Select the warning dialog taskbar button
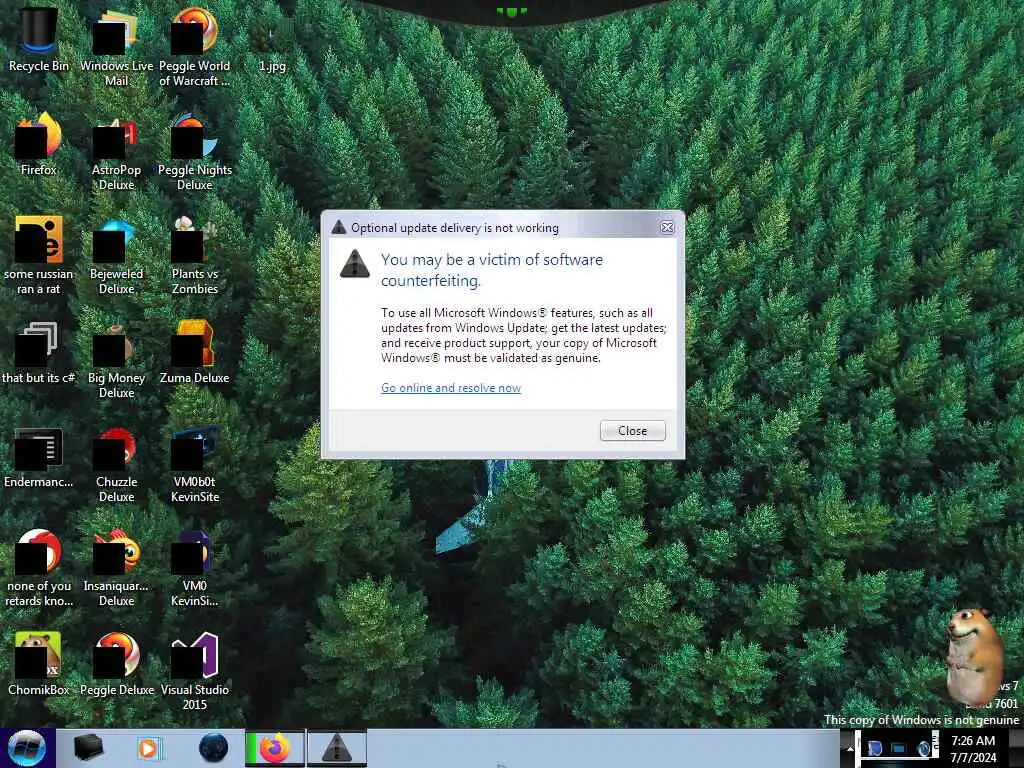 tap(337, 748)
